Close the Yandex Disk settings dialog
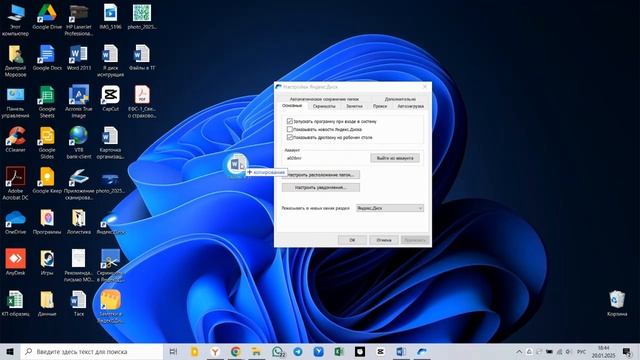This screenshot has height=360, width=640. [424, 87]
